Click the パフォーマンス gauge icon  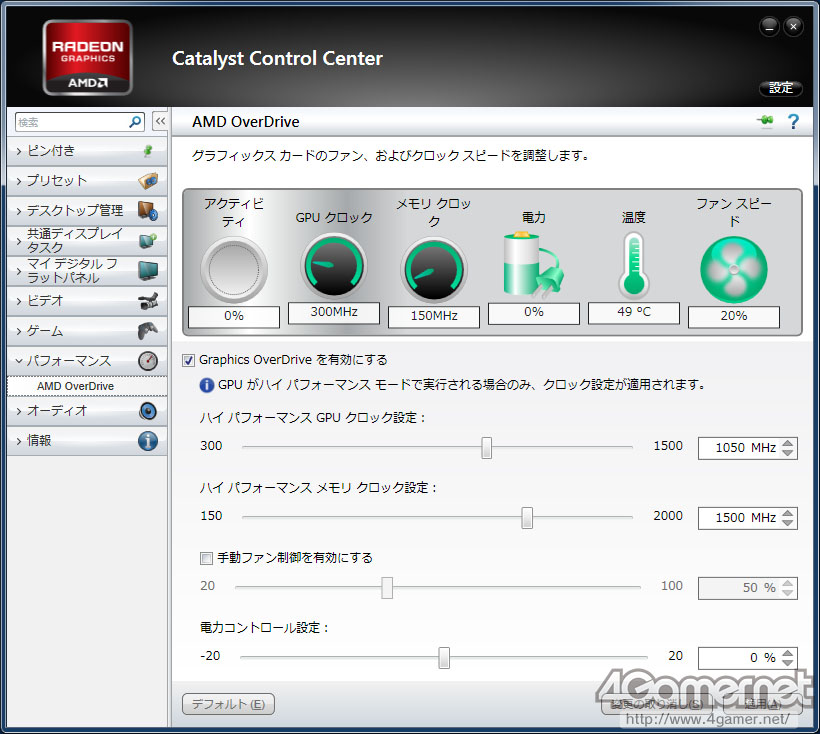pos(148,361)
